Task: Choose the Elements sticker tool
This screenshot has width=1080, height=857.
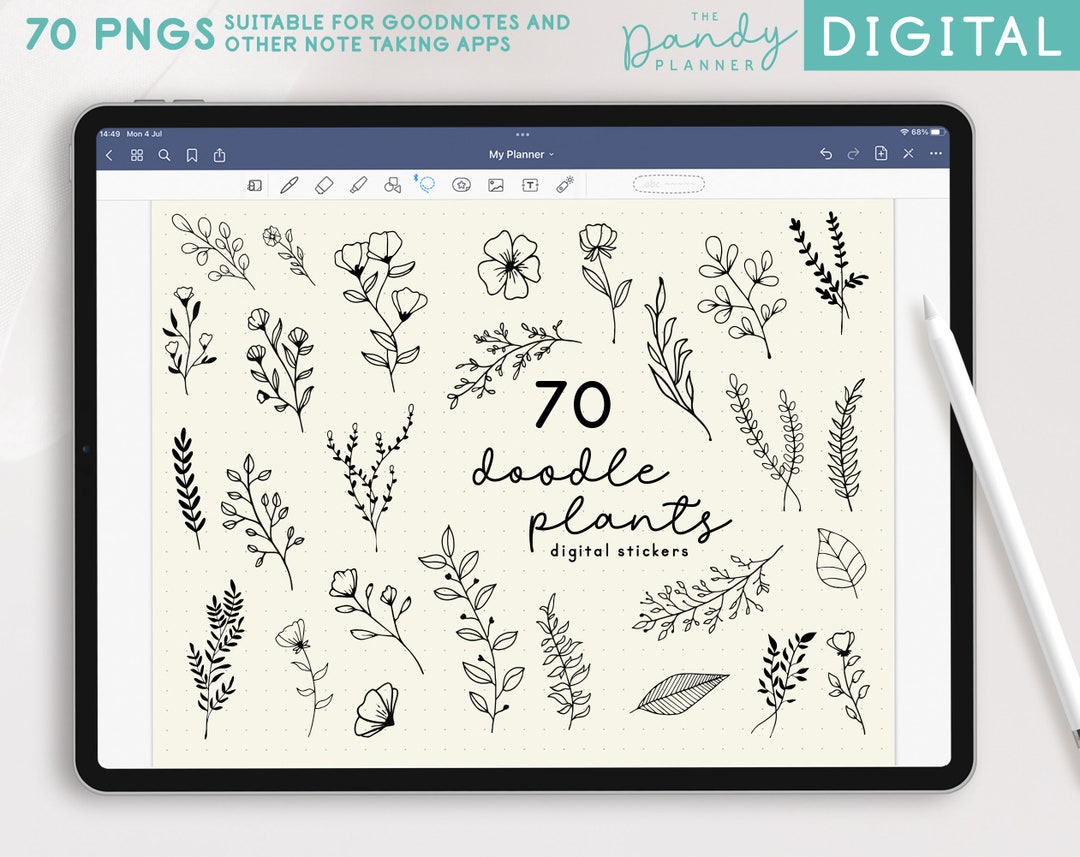Action: click(460, 186)
